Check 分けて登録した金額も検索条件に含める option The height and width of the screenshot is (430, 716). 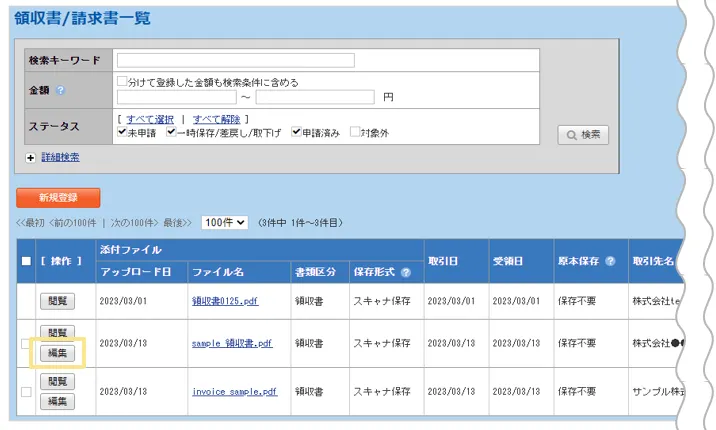(122, 82)
